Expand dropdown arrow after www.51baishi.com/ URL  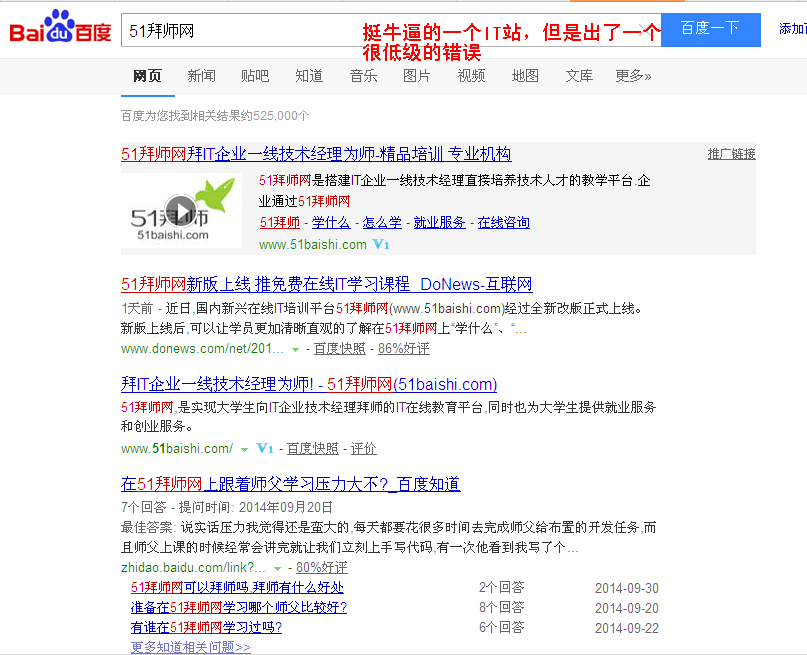click(244, 450)
